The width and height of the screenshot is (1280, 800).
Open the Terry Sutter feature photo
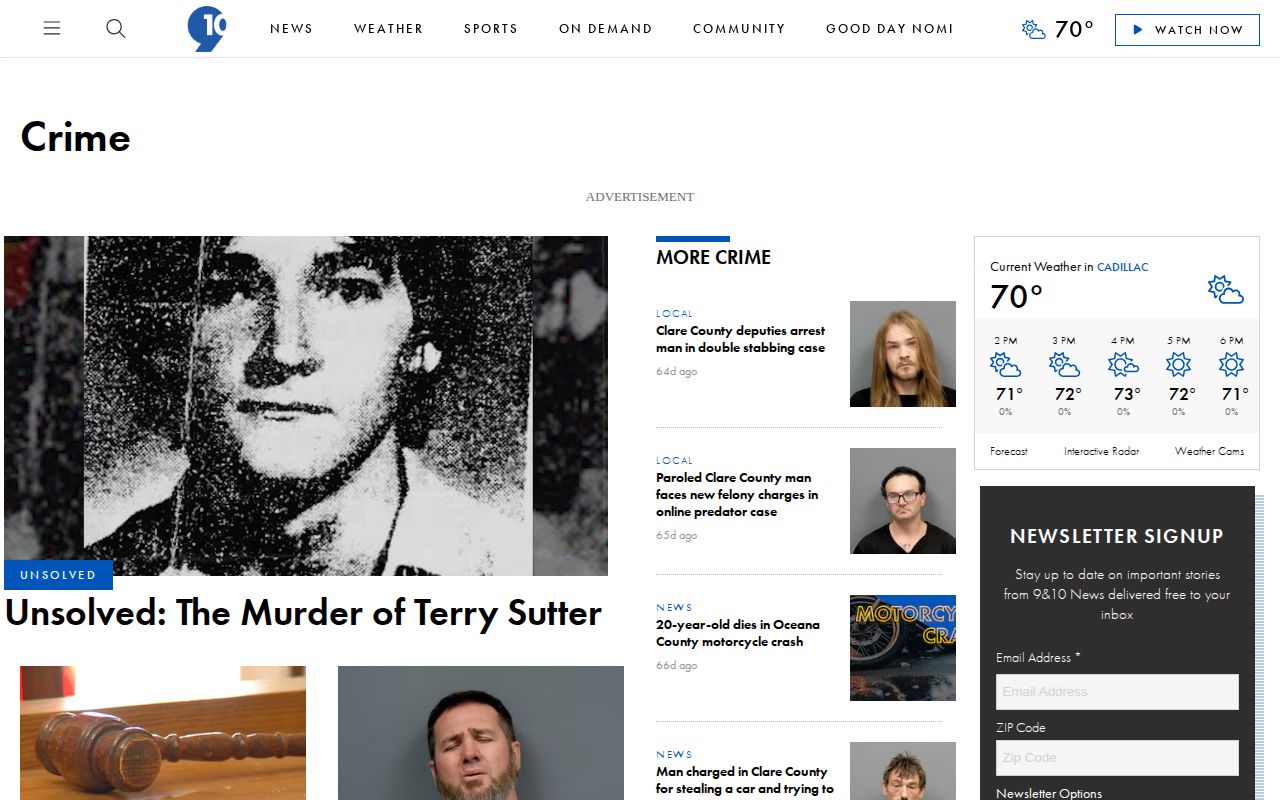tap(306, 406)
